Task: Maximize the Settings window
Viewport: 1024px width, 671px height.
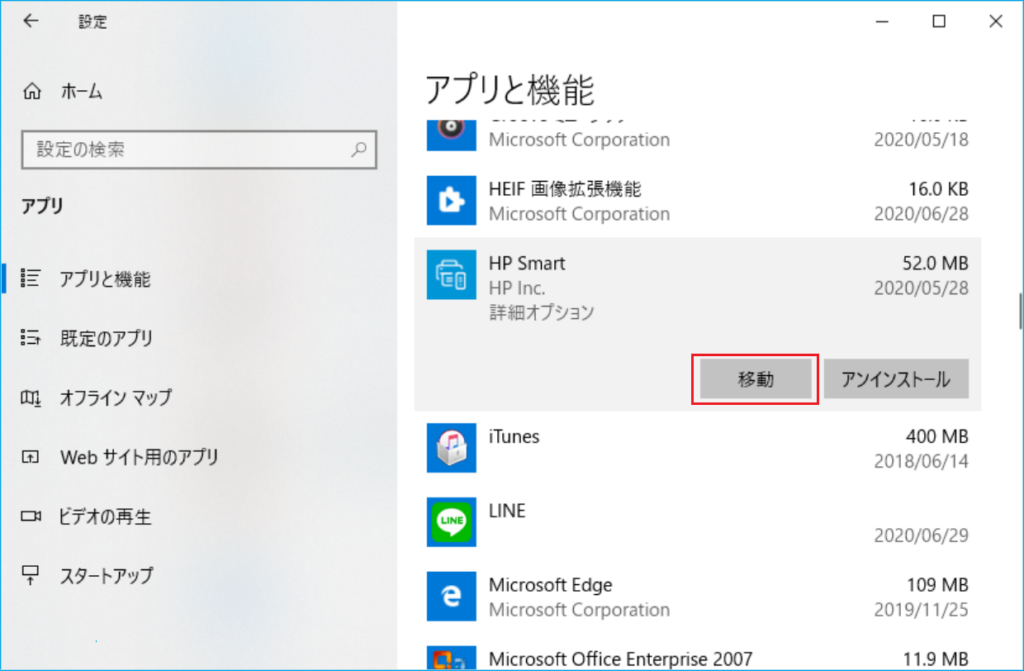Action: pos(939,22)
